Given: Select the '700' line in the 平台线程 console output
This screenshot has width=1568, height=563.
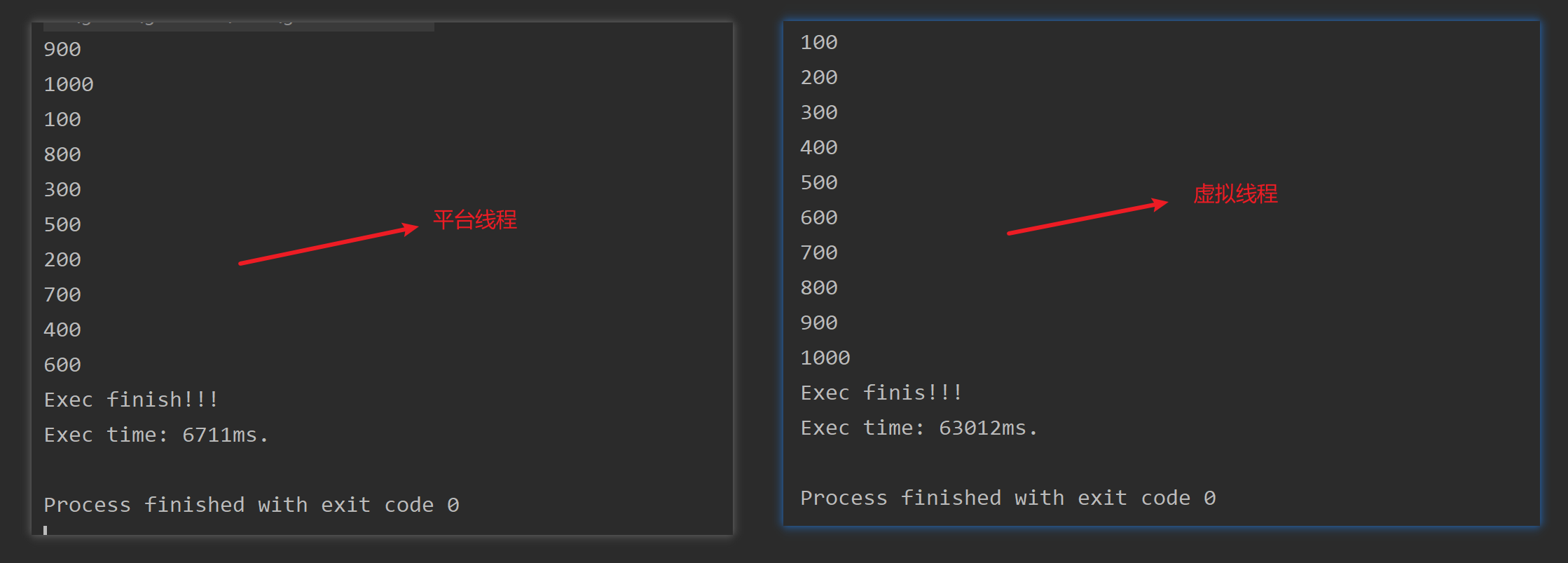Looking at the screenshot, I should click(x=62, y=295).
